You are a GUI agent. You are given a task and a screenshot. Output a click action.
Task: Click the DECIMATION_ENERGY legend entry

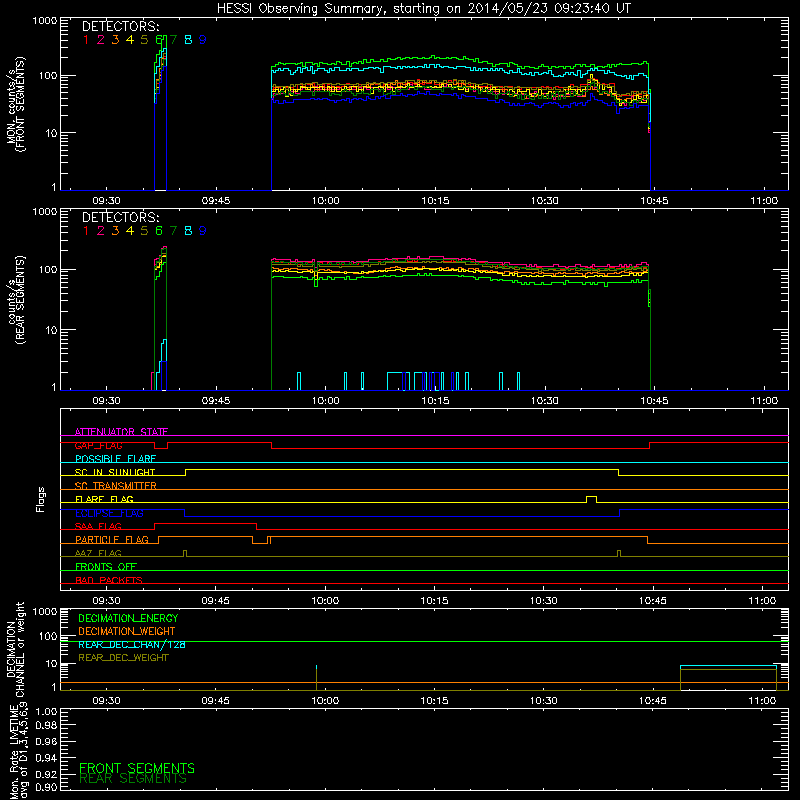click(128, 618)
